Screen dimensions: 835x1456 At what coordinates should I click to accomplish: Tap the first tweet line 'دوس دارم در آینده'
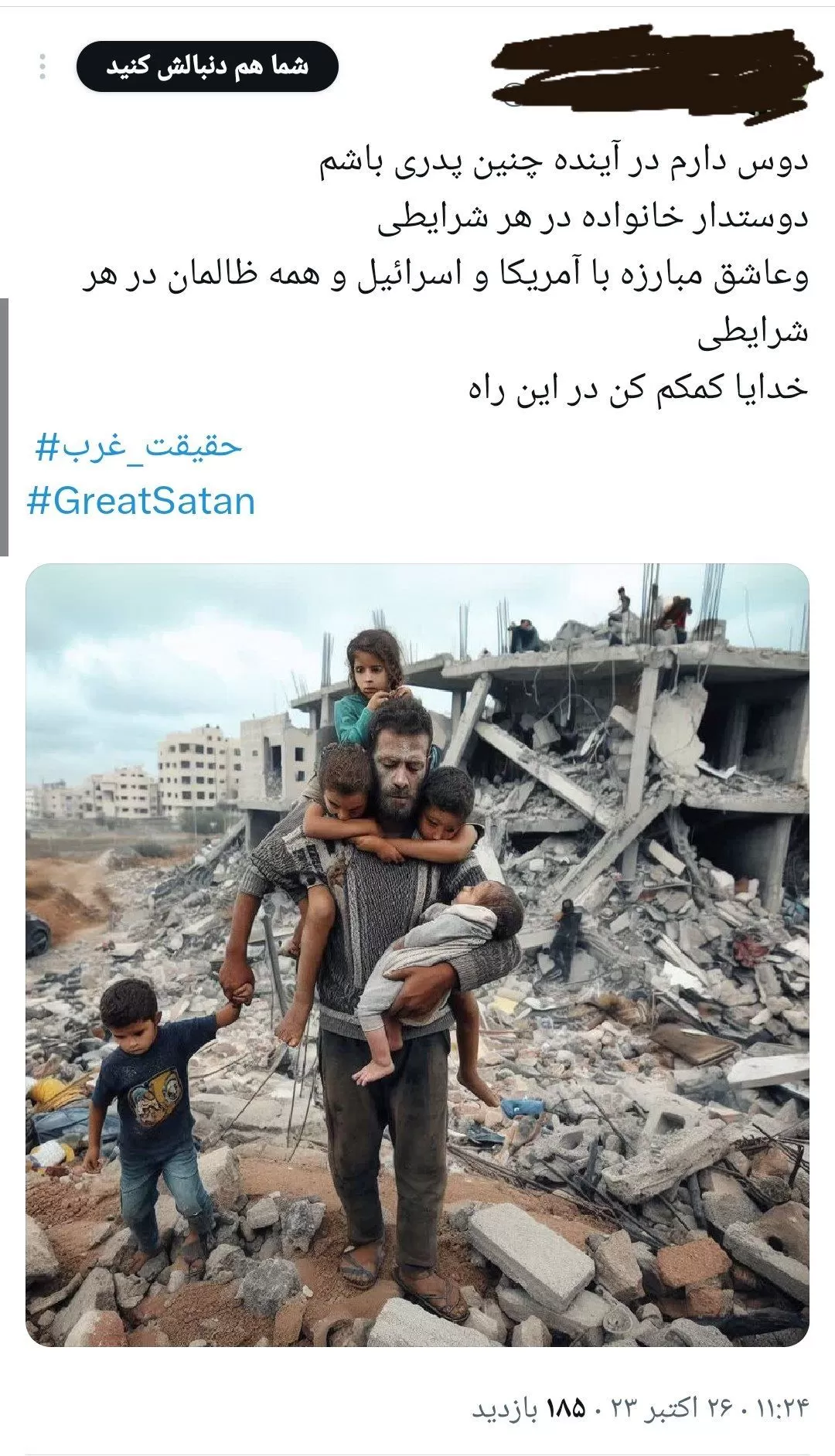564,162
